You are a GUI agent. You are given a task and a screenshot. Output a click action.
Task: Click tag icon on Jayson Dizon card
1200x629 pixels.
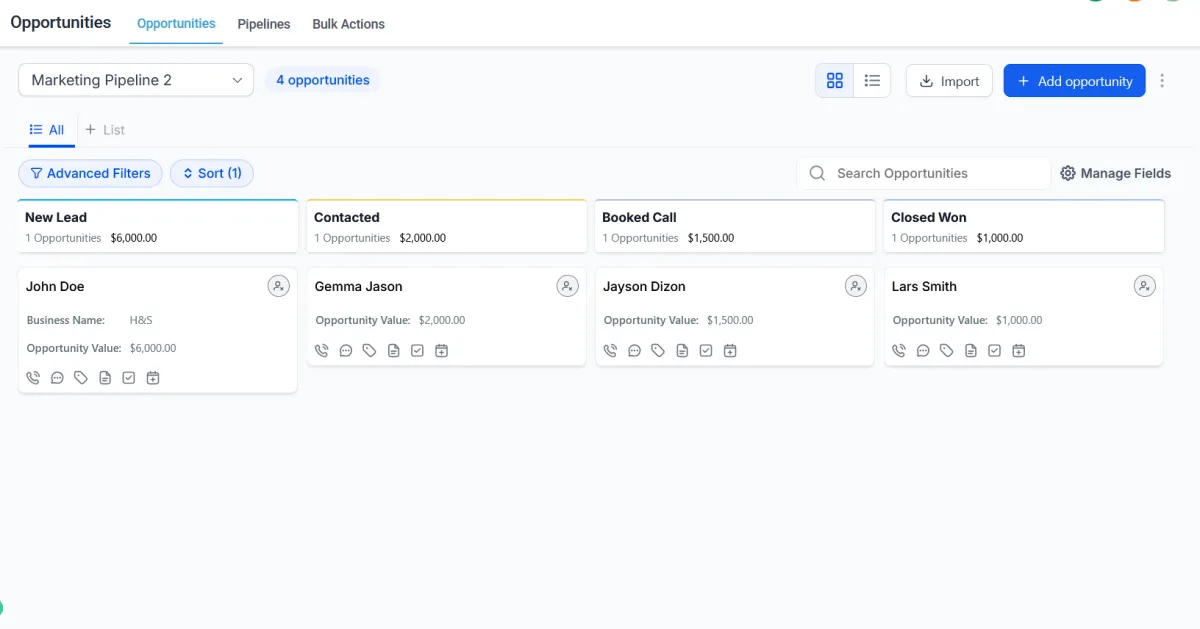click(x=658, y=351)
